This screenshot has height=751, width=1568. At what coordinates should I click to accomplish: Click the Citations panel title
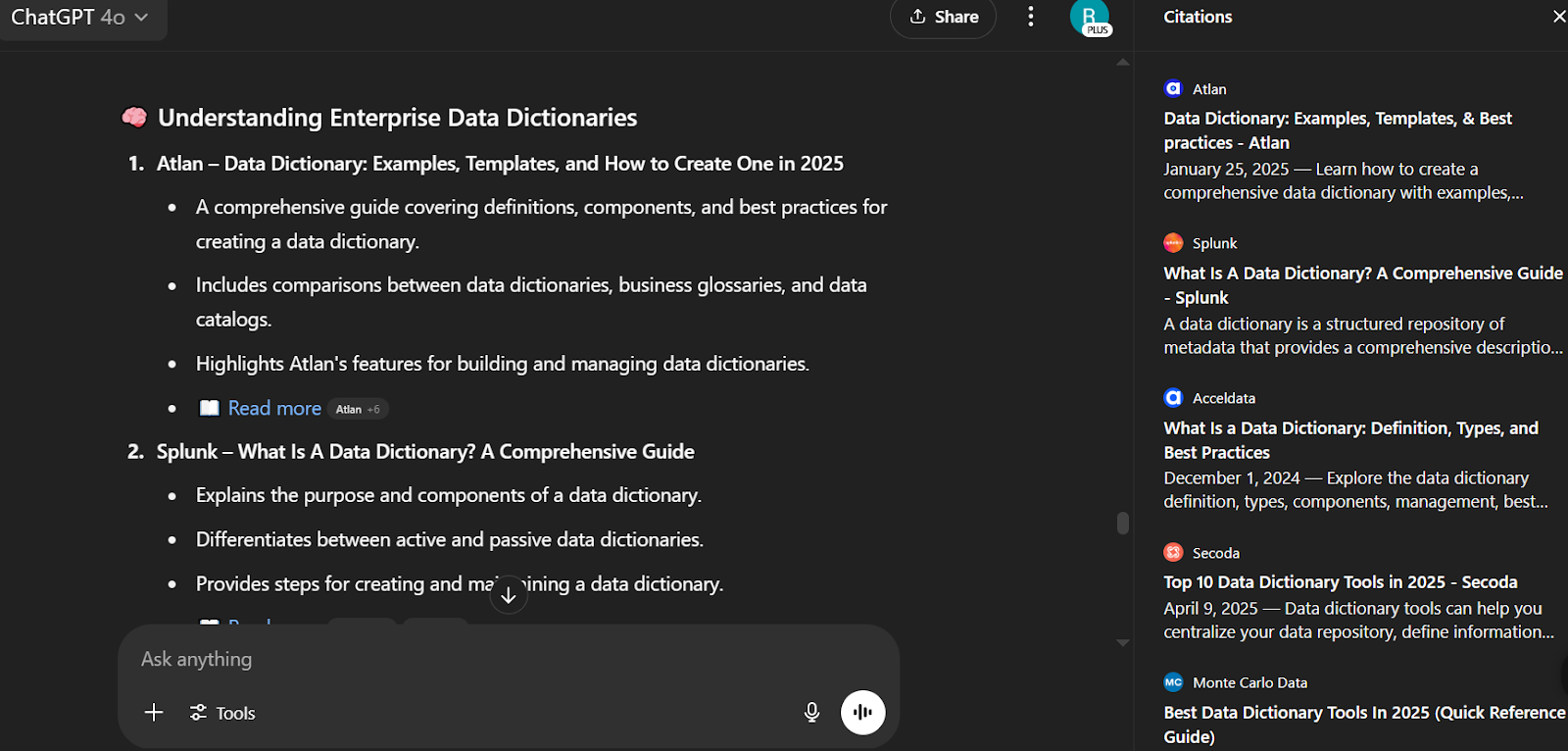coord(1198,17)
